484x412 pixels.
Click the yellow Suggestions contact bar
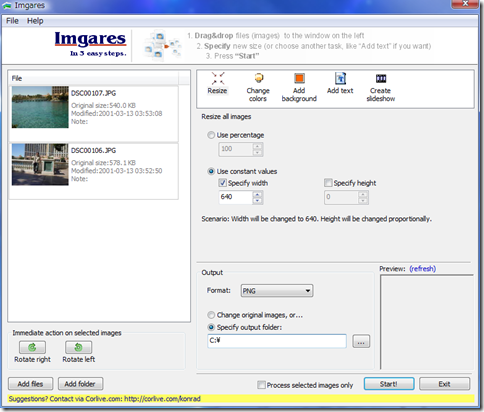[x=241, y=399]
